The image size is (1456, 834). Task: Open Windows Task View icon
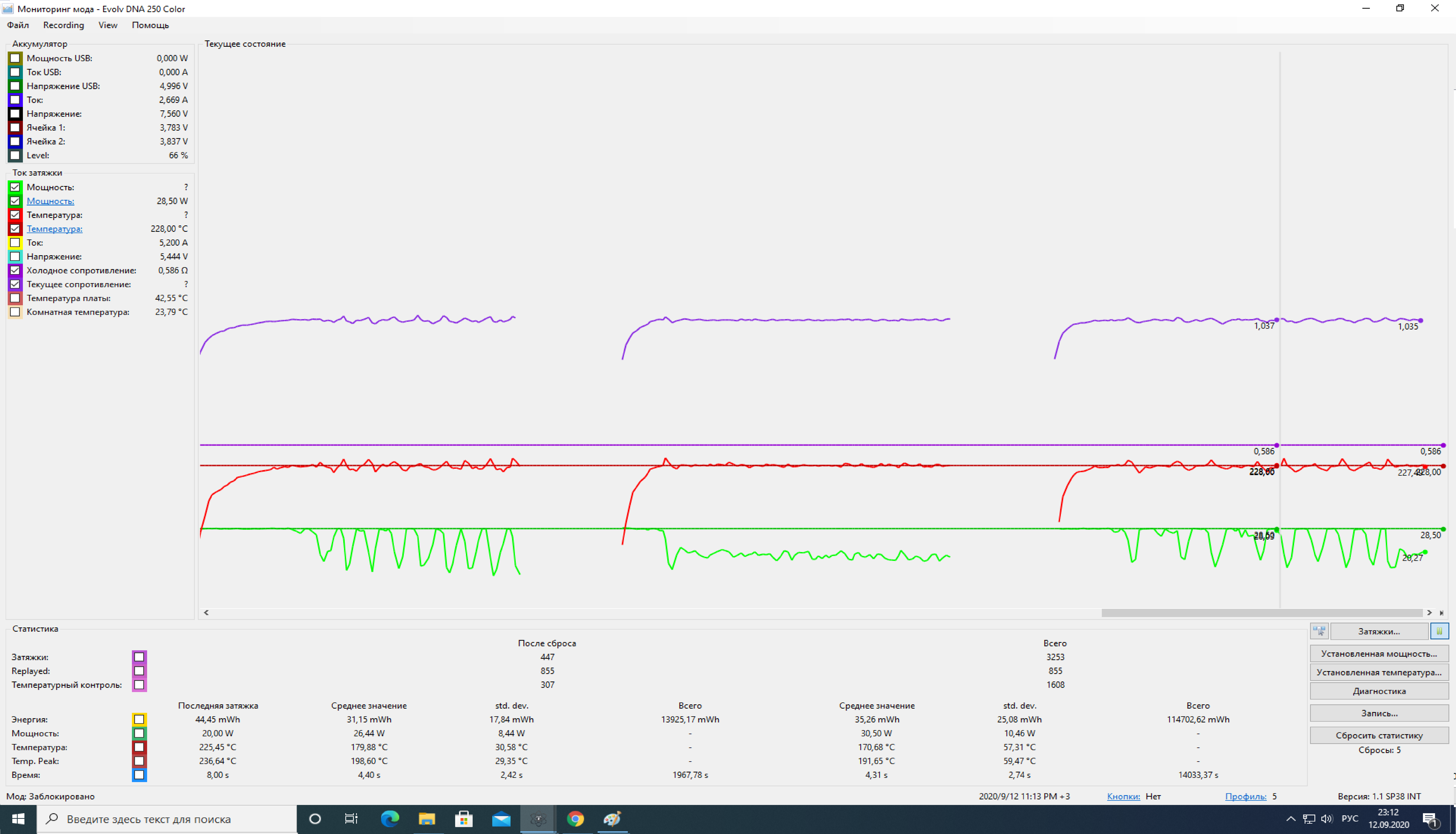click(x=351, y=819)
